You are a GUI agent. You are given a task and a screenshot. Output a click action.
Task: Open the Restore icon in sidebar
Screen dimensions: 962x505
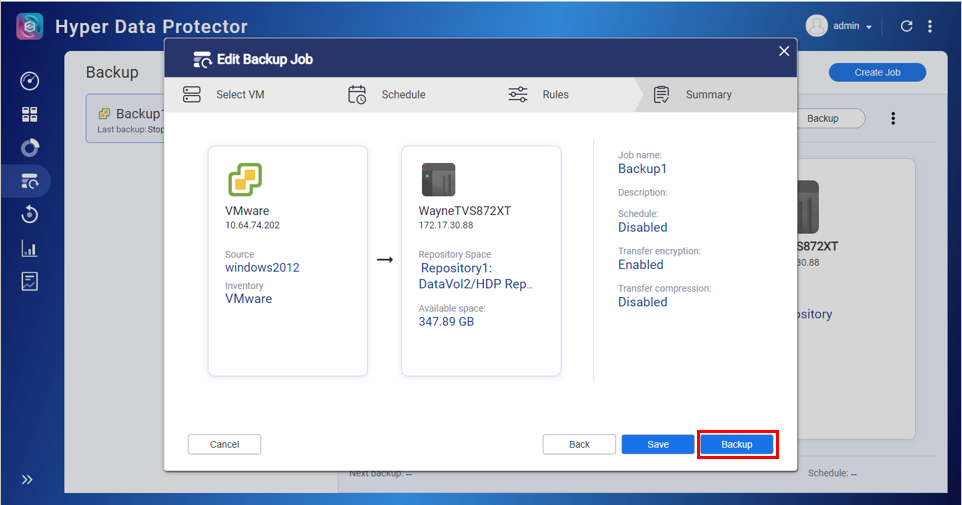(29, 215)
